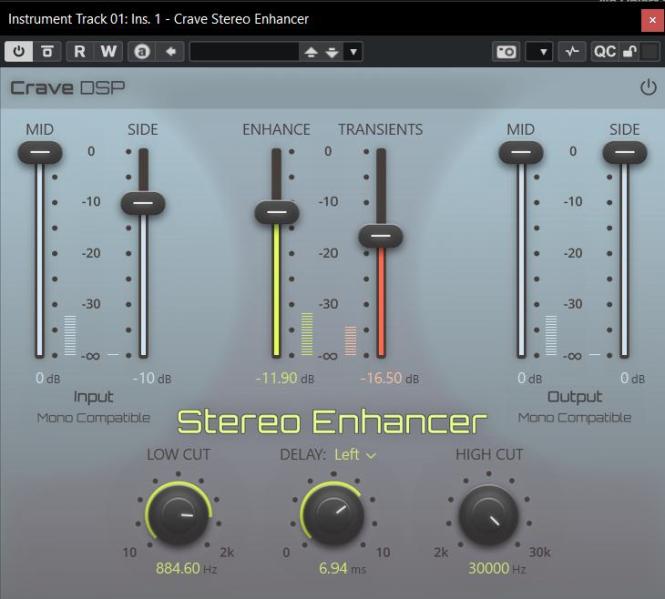Click the Input SIDE -10 dB value
Viewport: 665px width, 599px height.
[x=152, y=378]
